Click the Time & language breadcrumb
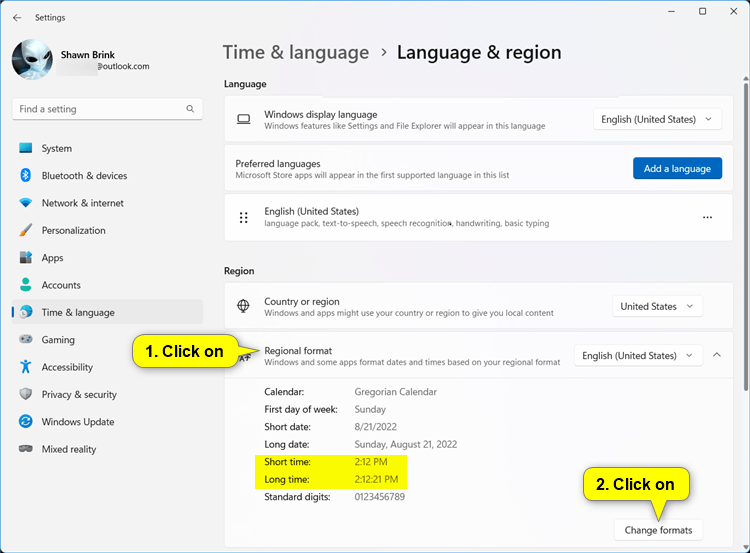Image resolution: width=750 pixels, height=553 pixels. [x=295, y=52]
